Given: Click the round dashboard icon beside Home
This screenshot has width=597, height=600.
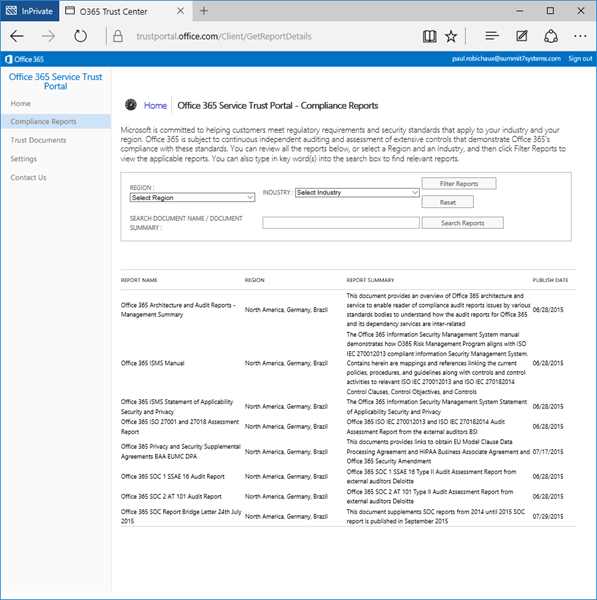Looking at the screenshot, I should [131, 104].
